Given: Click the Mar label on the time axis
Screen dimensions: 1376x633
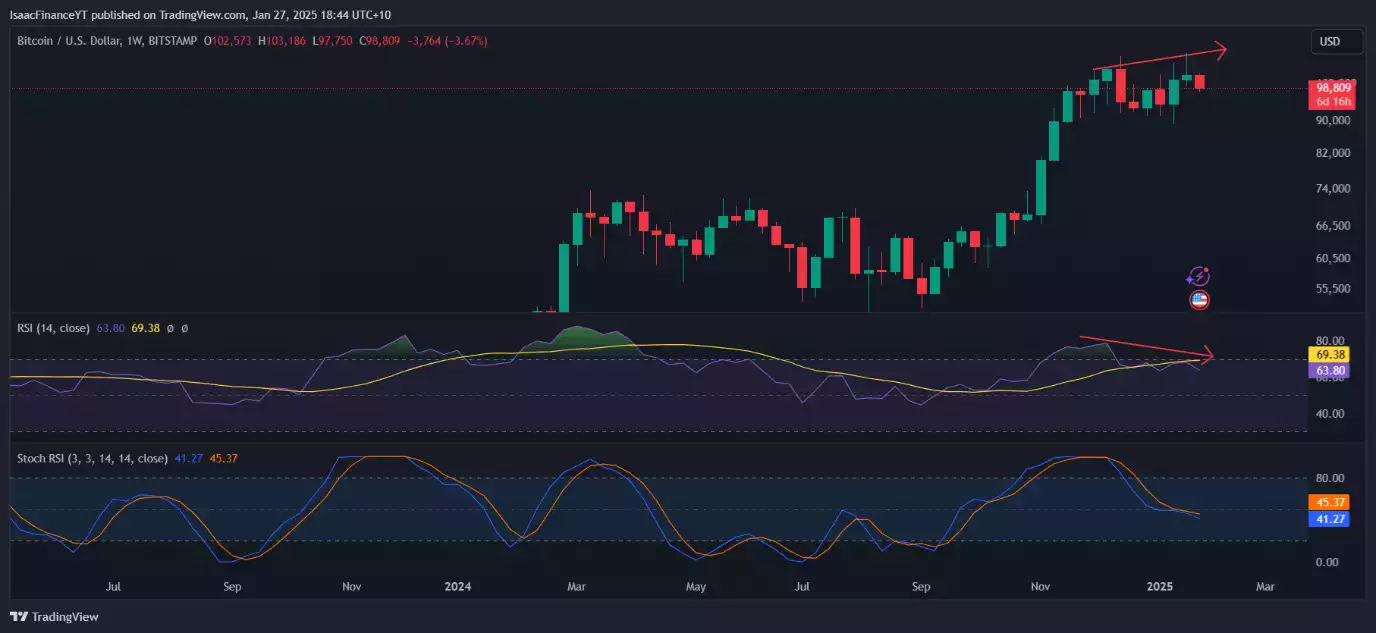Looking at the screenshot, I should coord(1266,587).
